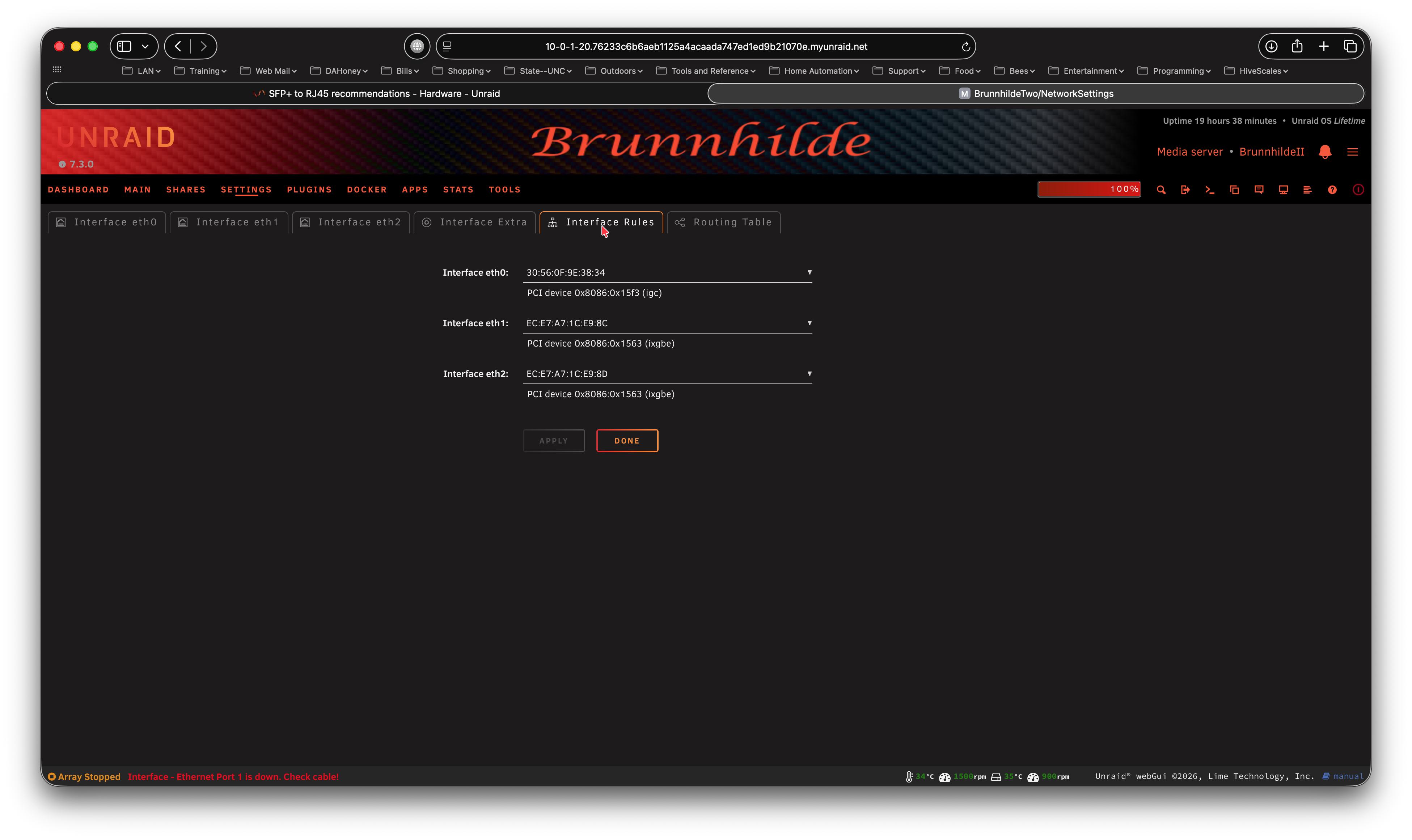Open the Main menu
Screen dimensions: 1412x840
click(x=137, y=190)
